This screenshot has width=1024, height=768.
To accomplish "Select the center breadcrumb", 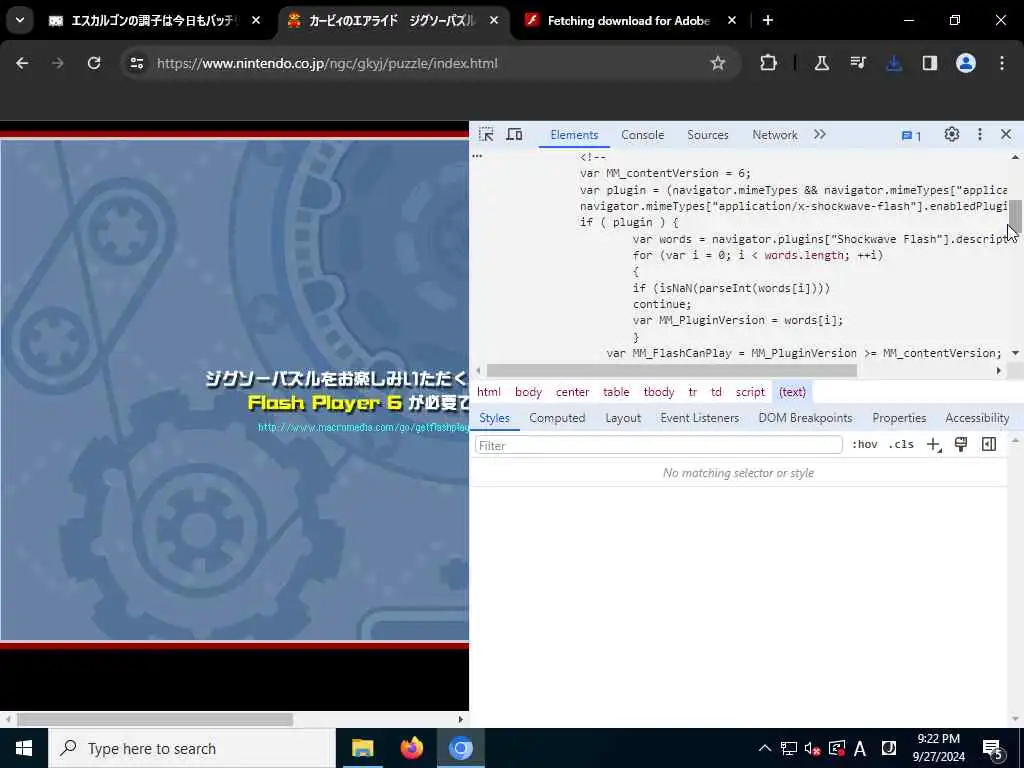I will [573, 392].
